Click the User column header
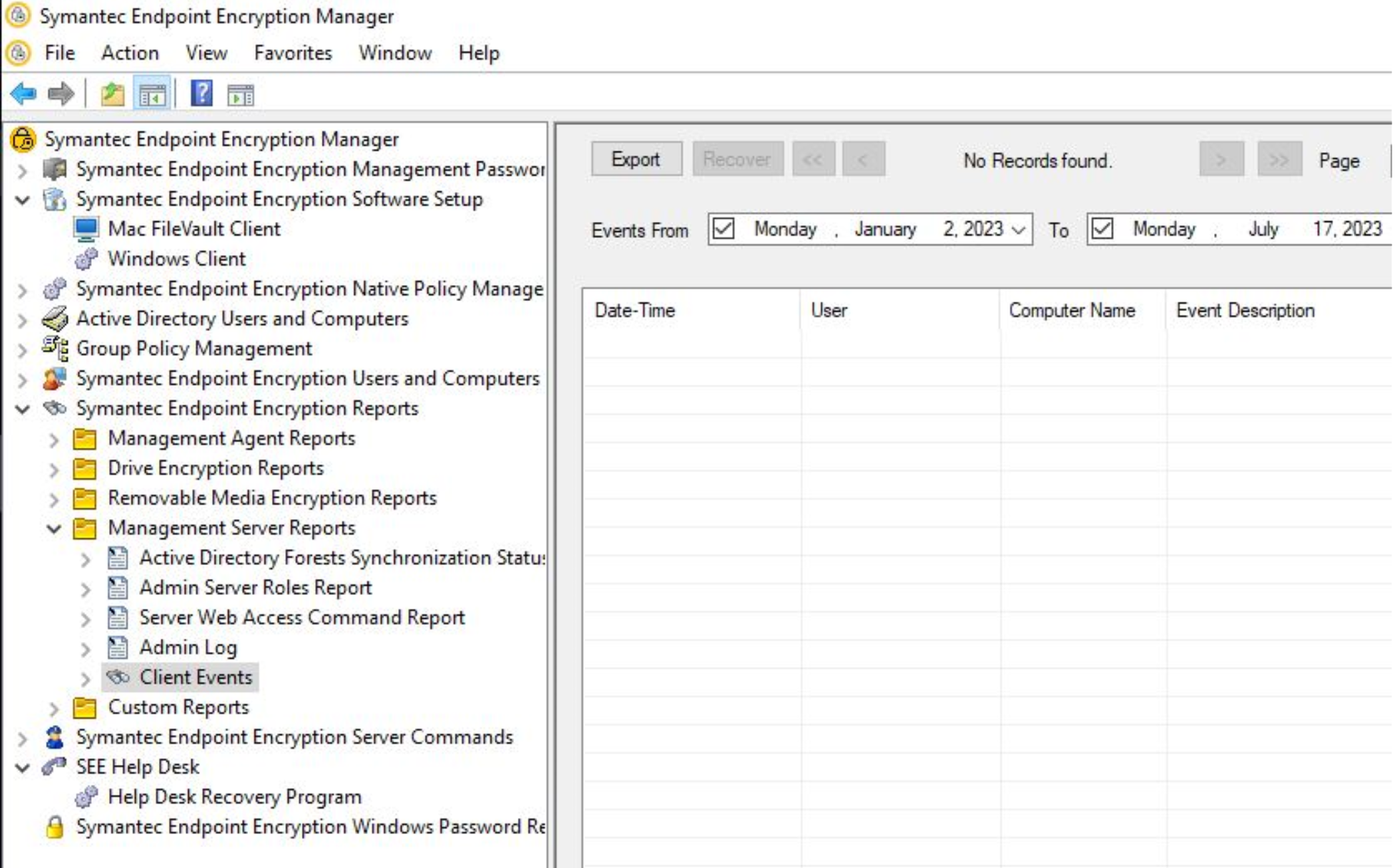Viewport: 1395px width, 868px height. pyautogui.click(x=900, y=310)
